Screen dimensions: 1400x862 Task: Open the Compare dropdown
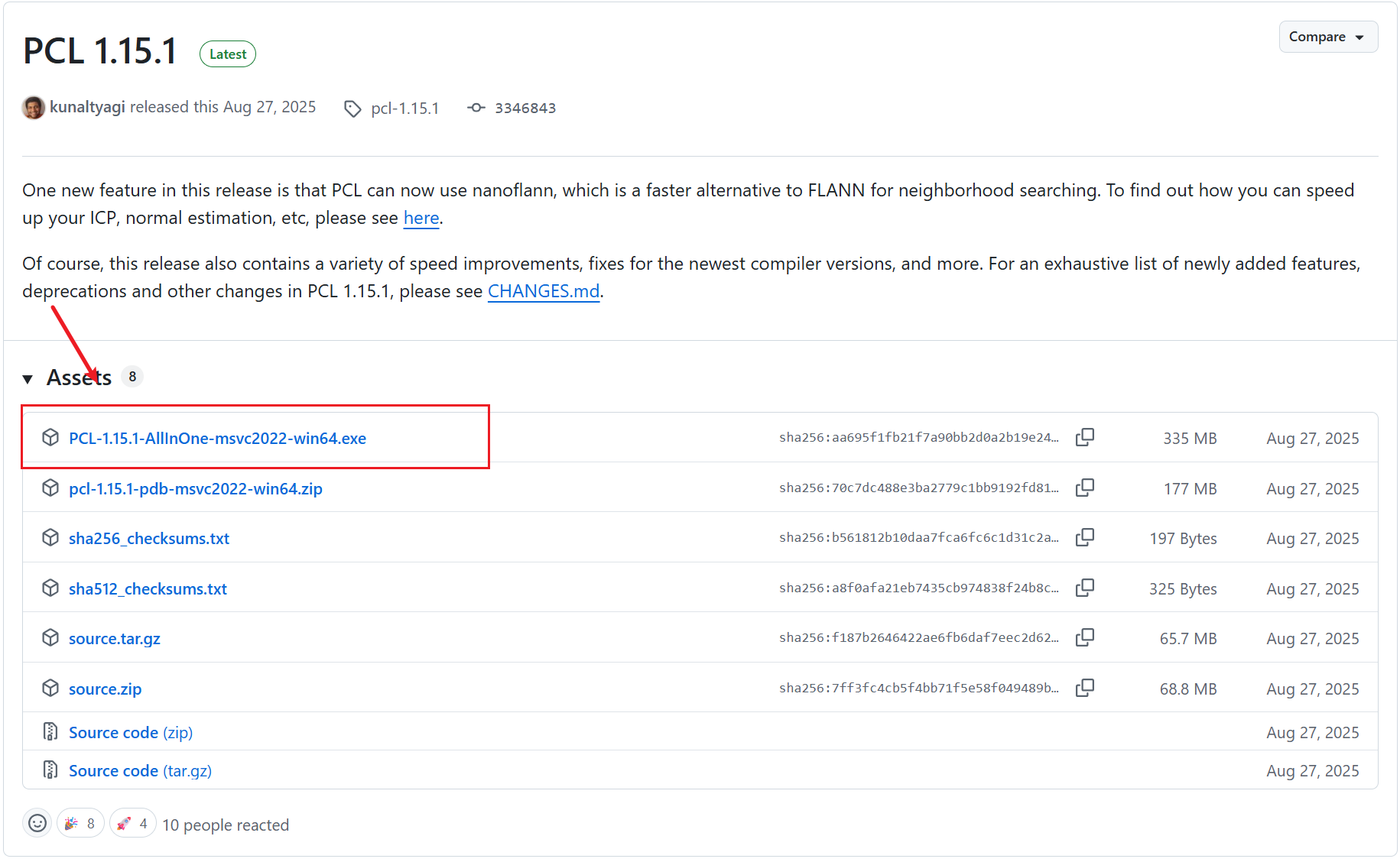[x=1328, y=37]
